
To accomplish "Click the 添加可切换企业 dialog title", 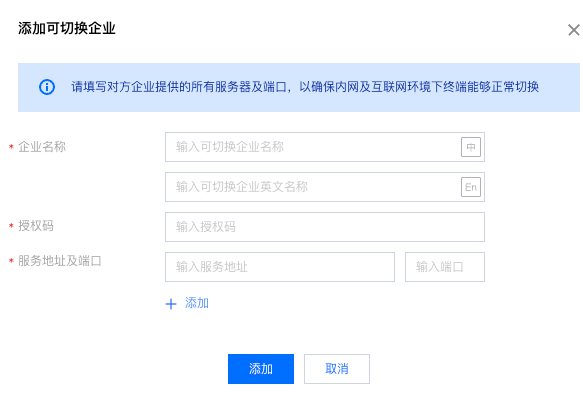I will point(67,28).
